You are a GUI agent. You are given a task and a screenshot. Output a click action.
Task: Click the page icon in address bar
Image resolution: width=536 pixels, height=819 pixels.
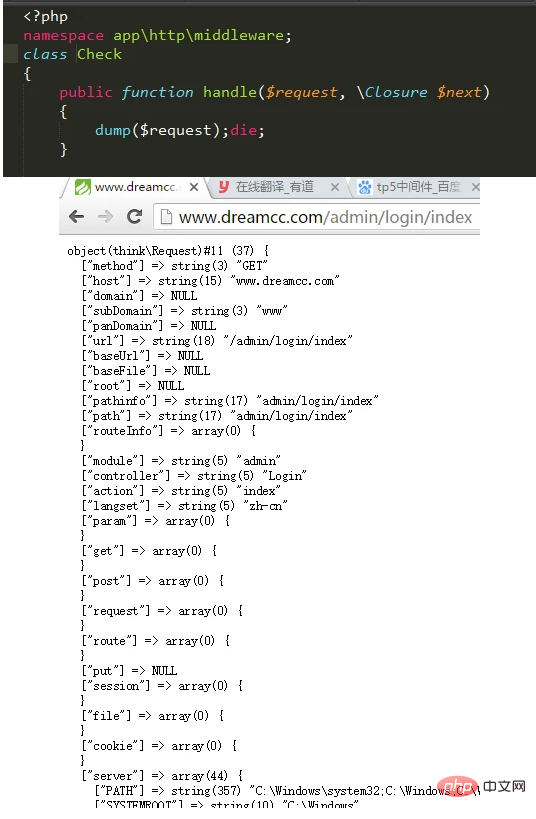(166, 217)
